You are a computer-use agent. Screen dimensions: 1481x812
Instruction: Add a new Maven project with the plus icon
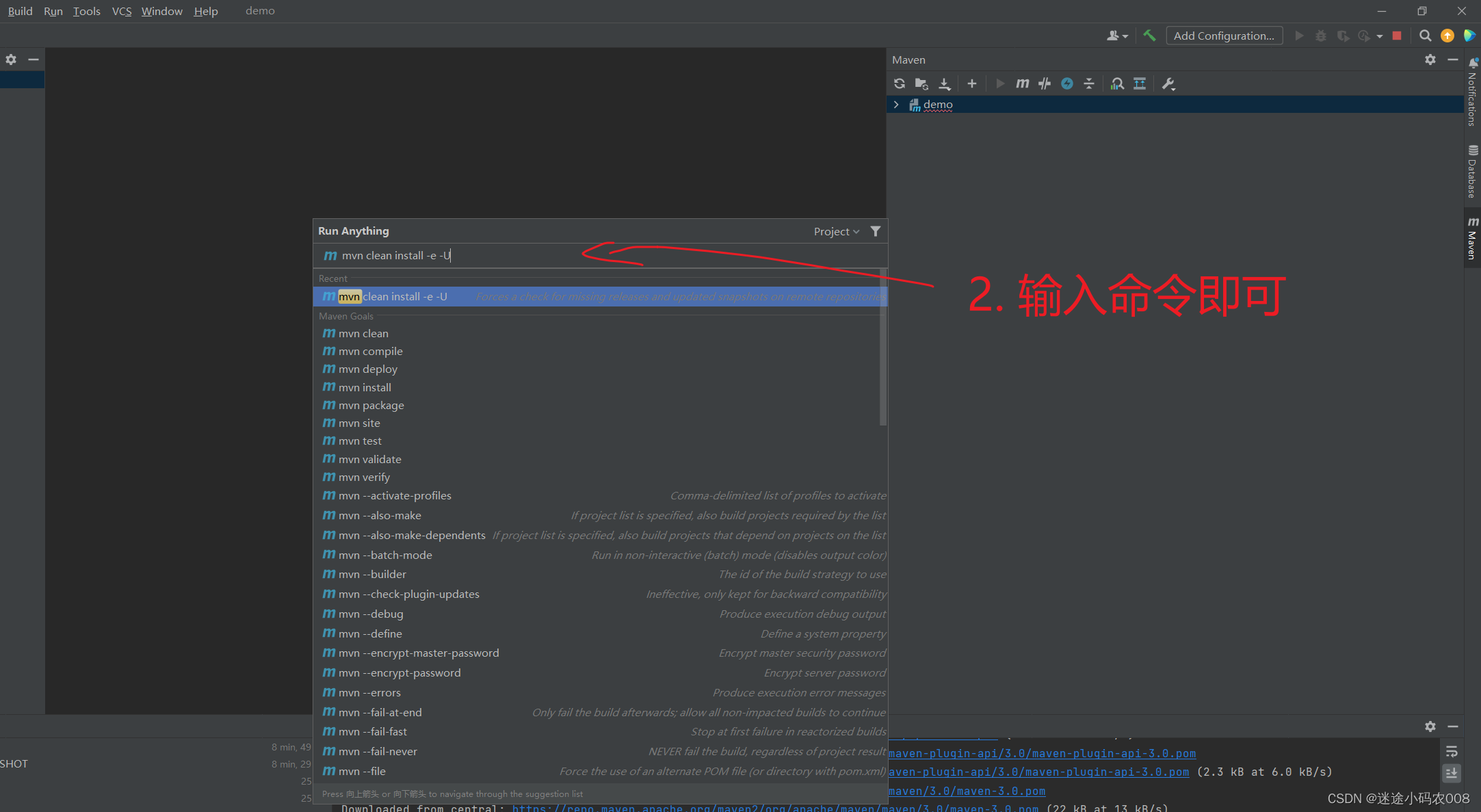pyautogui.click(x=972, y=83)
